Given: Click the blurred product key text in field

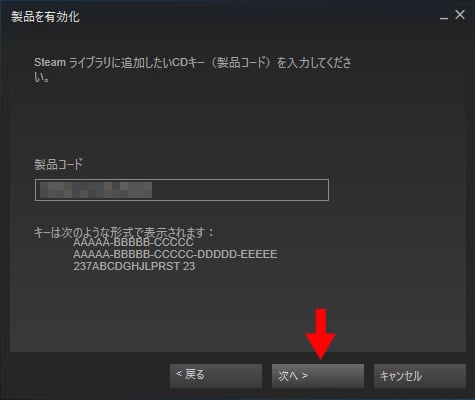Looking at the screenshot, I should point(96,190).
